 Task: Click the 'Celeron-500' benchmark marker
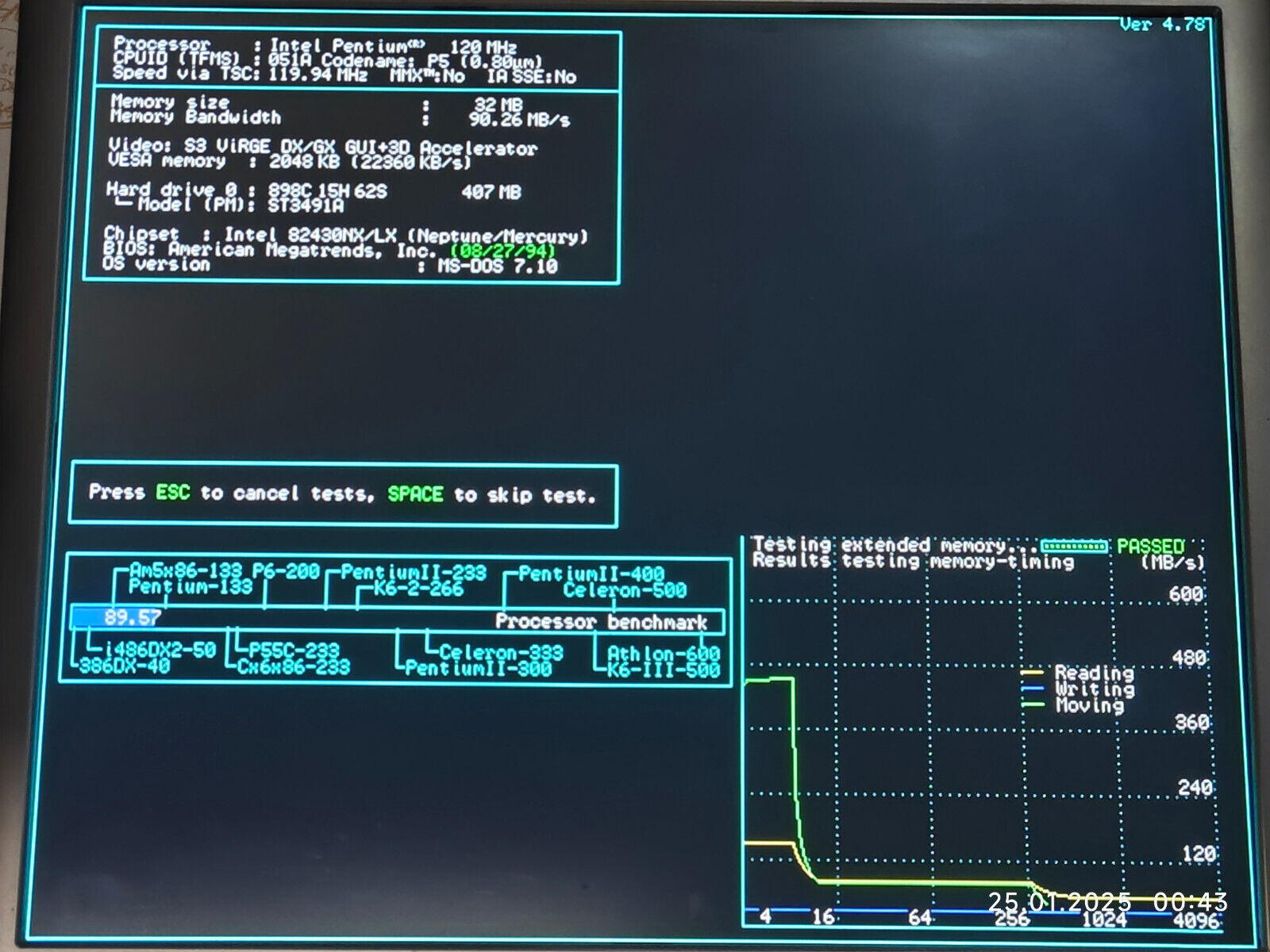[x=625, y=590]
